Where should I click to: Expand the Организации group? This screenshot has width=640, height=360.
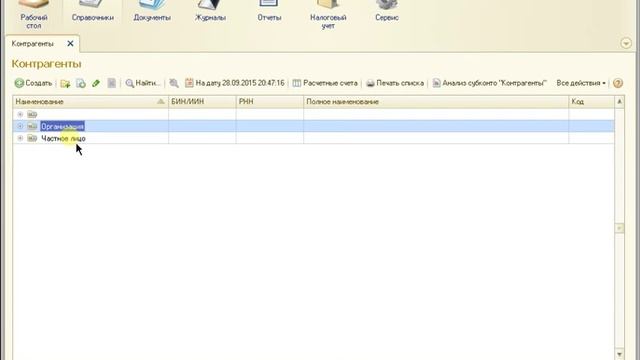tap(20, 127)
